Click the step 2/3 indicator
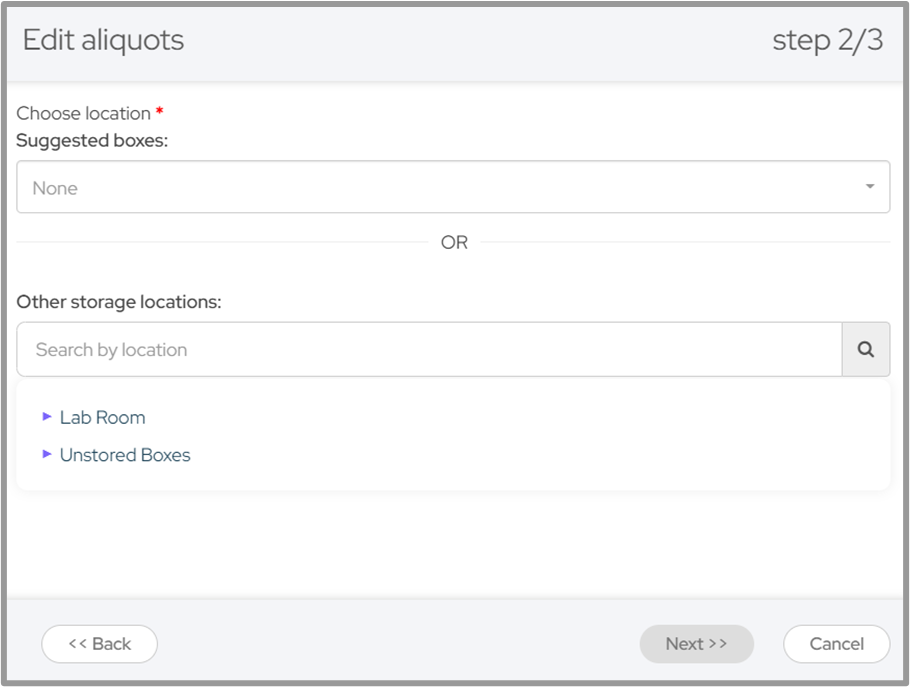The width and height of the screenshot is (910, 687). (x=827, y=40)
